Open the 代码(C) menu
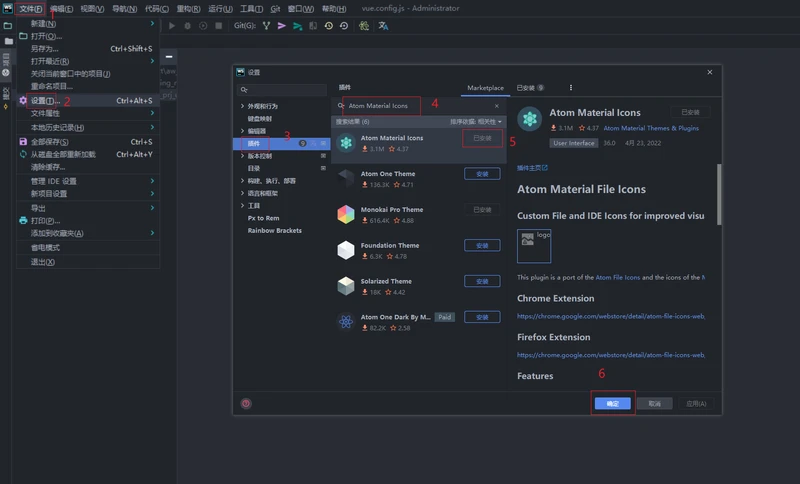 (x=157, y=9)
